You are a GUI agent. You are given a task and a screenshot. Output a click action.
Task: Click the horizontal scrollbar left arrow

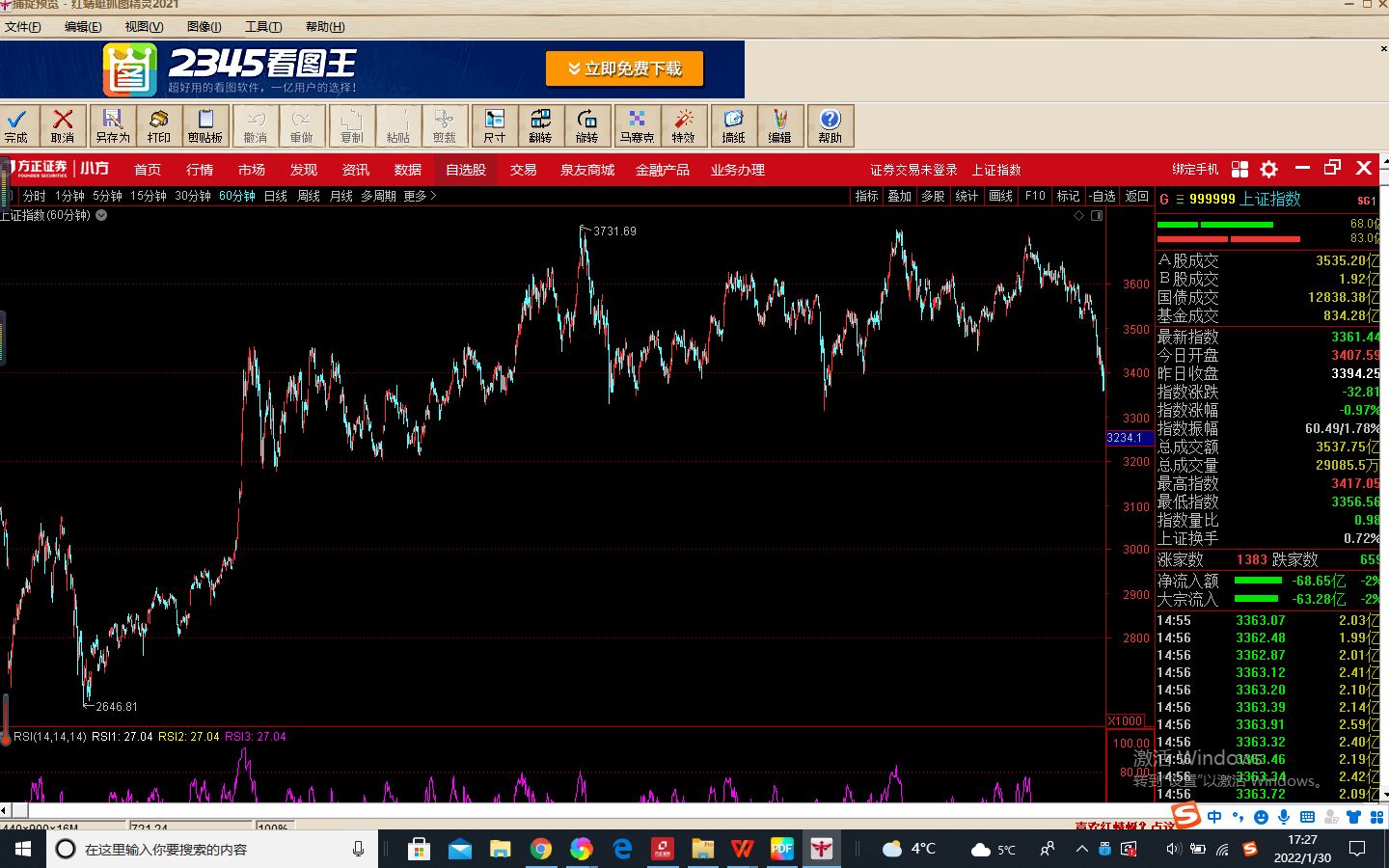tap(5, 811)
